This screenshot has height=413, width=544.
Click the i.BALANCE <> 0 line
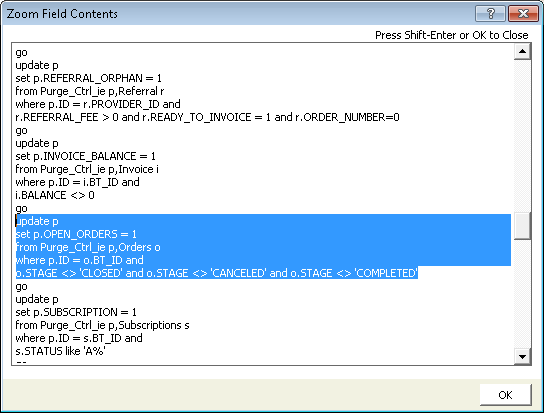[55, 195]
